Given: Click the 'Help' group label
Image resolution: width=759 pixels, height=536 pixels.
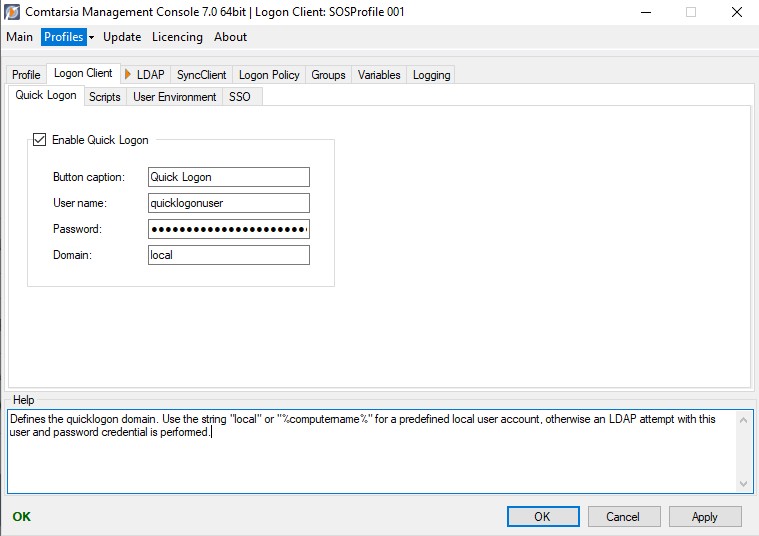Looking at the screenshot, I should tap(23, 400).
